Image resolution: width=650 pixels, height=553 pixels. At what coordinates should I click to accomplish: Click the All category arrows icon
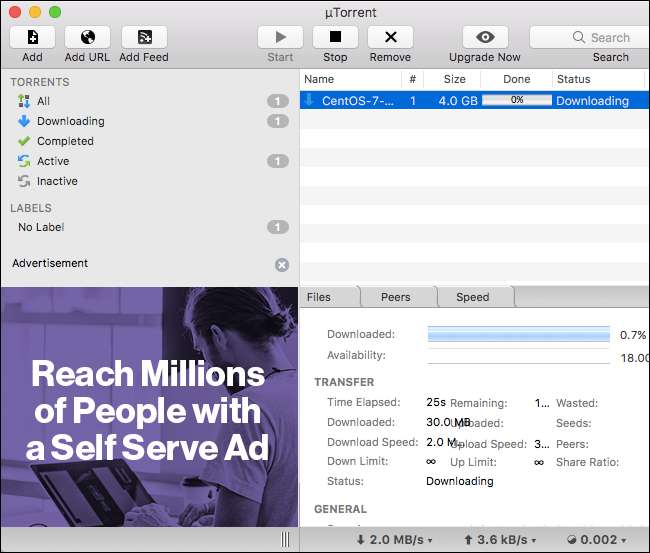pos(24,101)
